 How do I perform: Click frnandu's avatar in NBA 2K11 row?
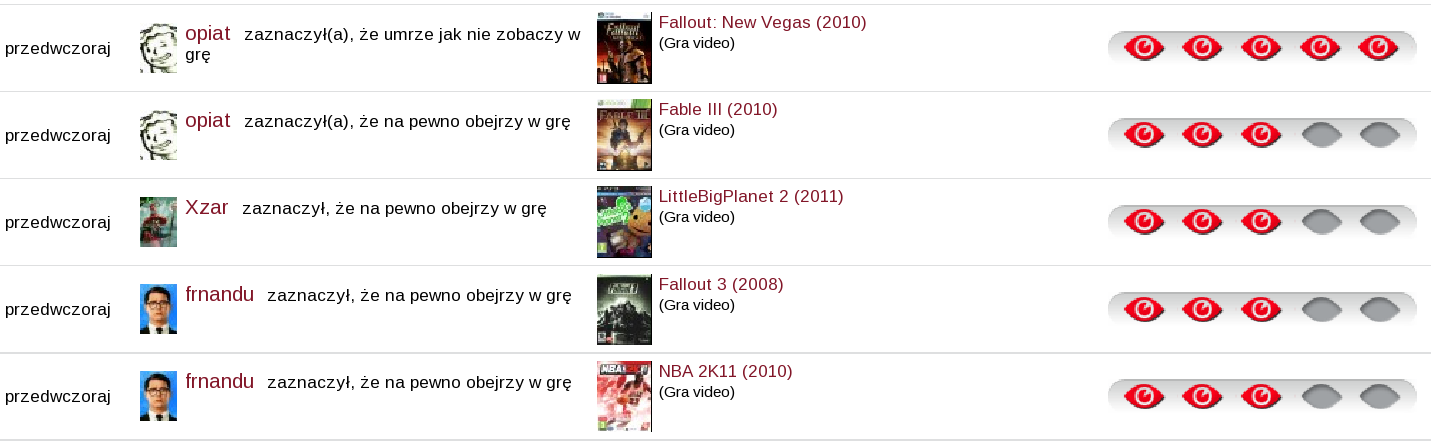pos(158,396)
